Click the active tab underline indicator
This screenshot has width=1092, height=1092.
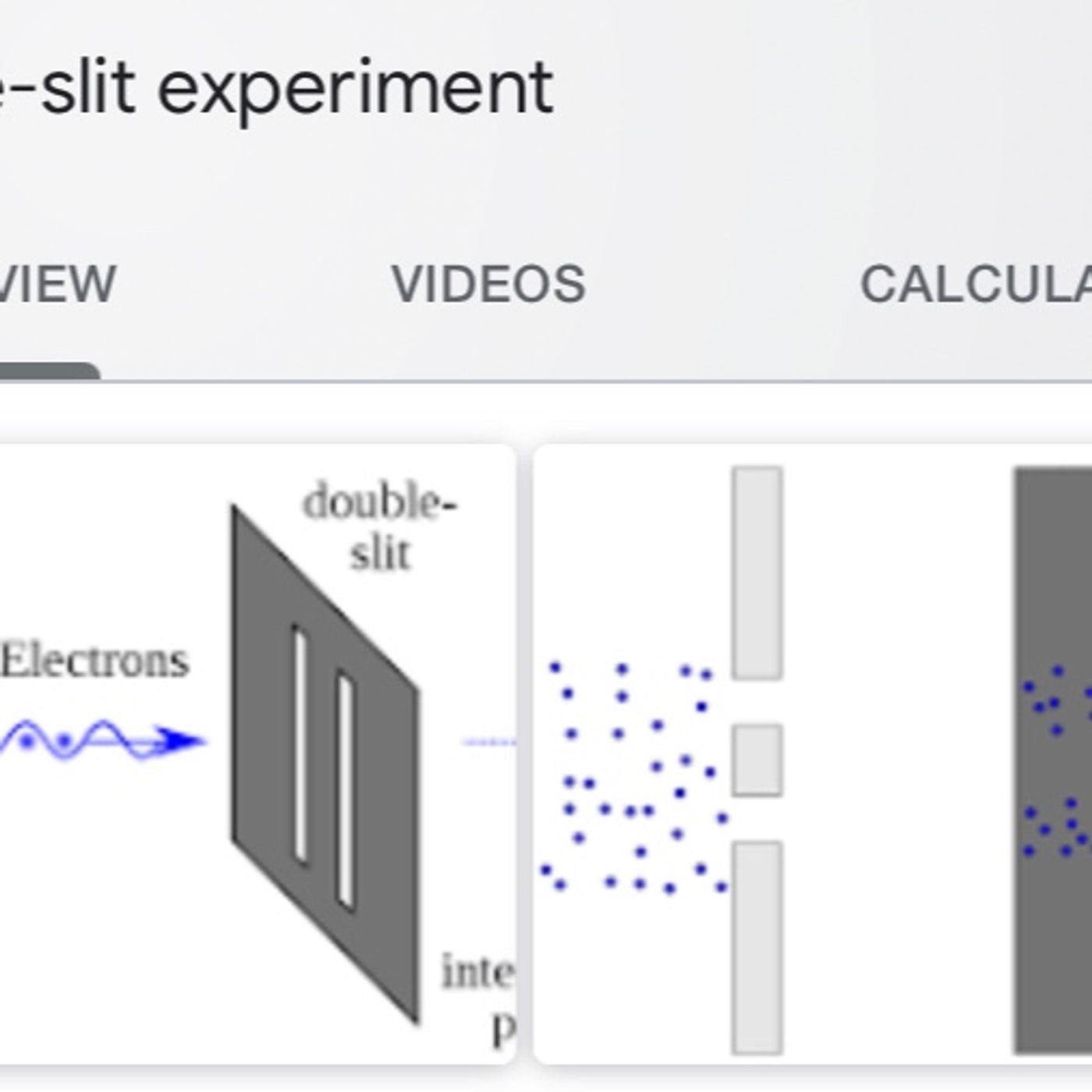point(48,372)
